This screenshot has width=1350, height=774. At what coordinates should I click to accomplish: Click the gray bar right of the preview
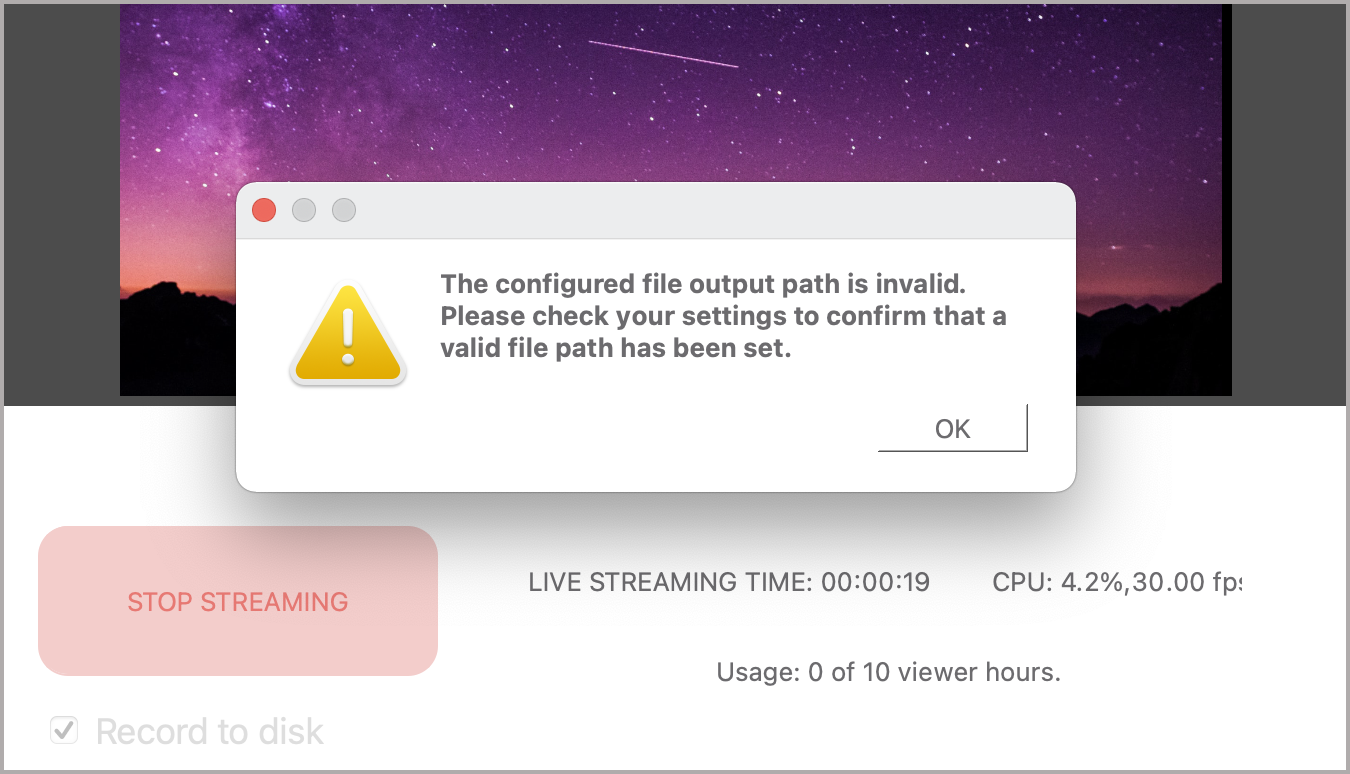[x=1288, y=200]
